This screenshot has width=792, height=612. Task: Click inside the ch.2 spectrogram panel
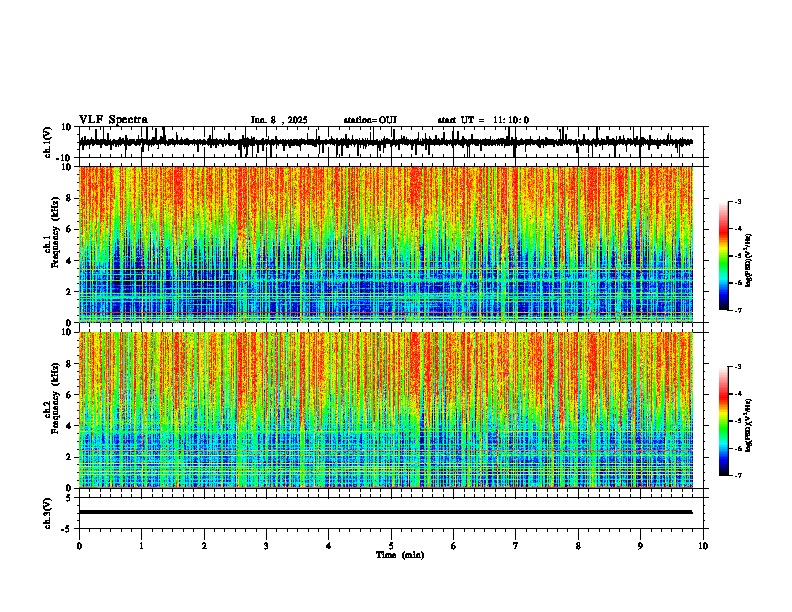[386, 410]
